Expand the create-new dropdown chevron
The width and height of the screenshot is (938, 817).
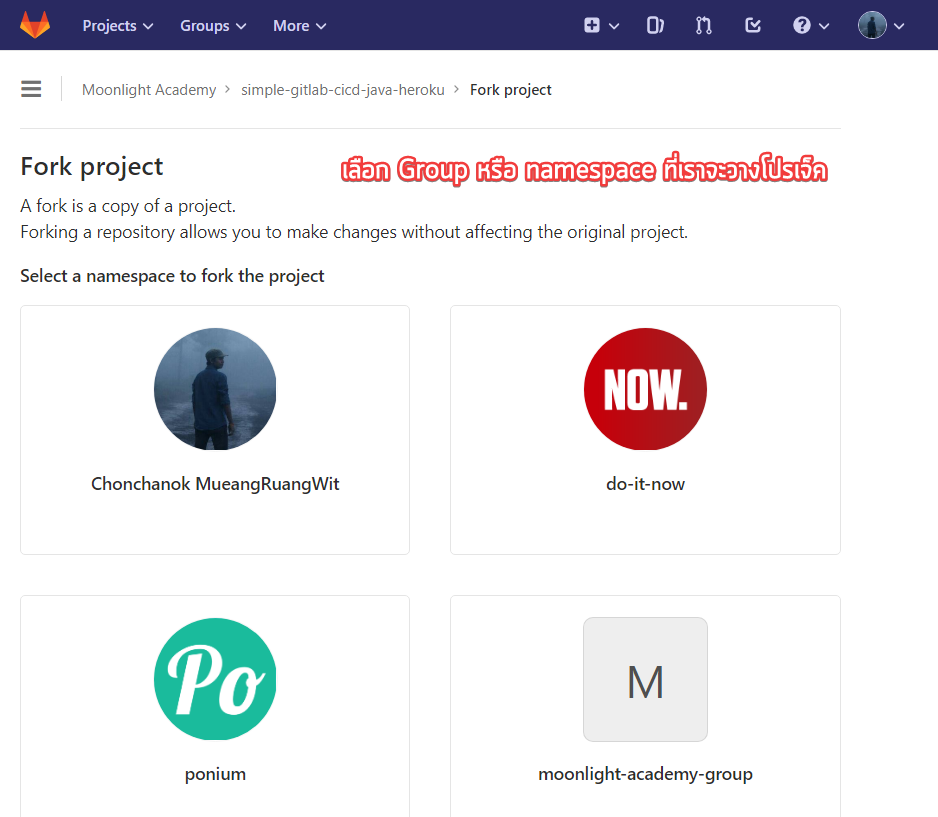click(x=614, y=26)
